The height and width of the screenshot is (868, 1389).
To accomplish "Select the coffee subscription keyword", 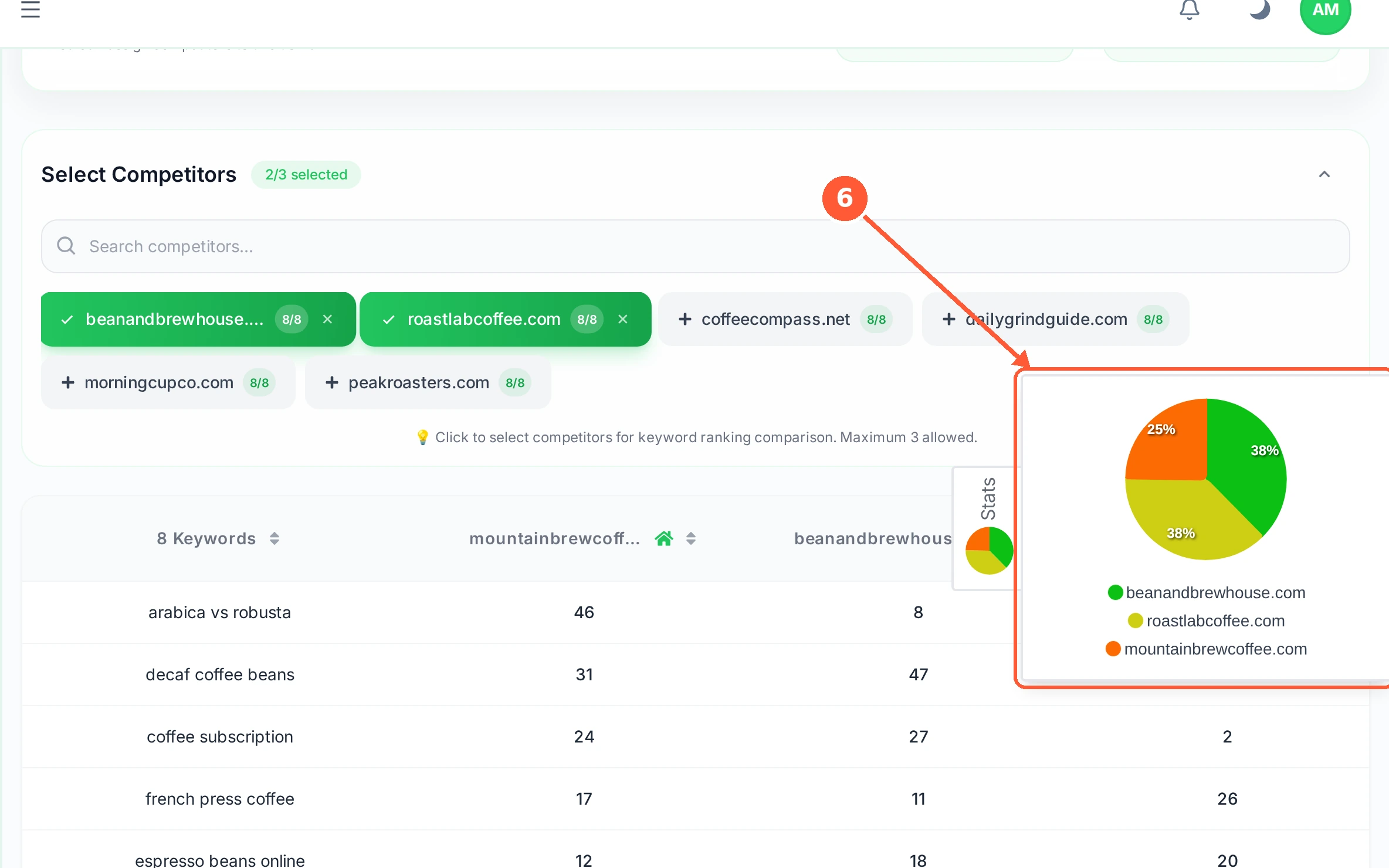I will click(x=219, y=737).
